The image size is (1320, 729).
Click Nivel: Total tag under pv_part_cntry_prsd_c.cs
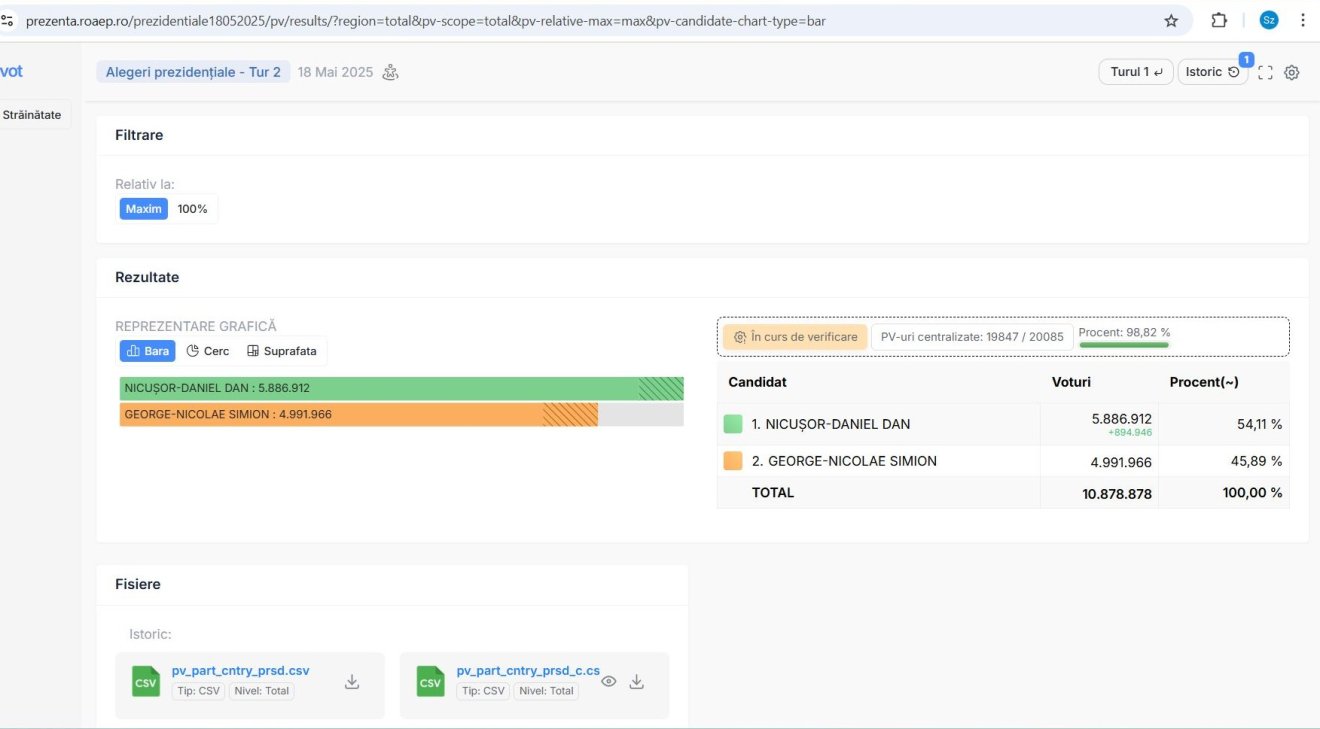pyautogui.click(x=546, y=691)
